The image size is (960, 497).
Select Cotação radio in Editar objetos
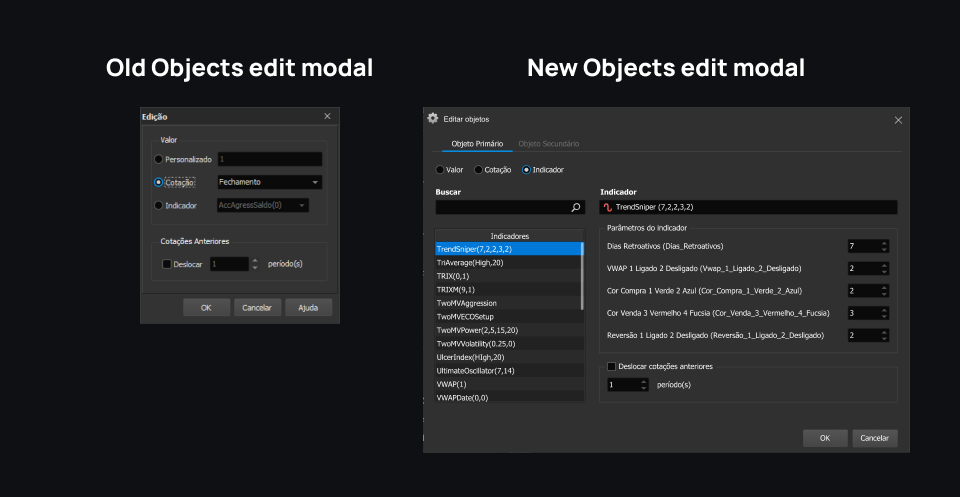coord(478,170)
